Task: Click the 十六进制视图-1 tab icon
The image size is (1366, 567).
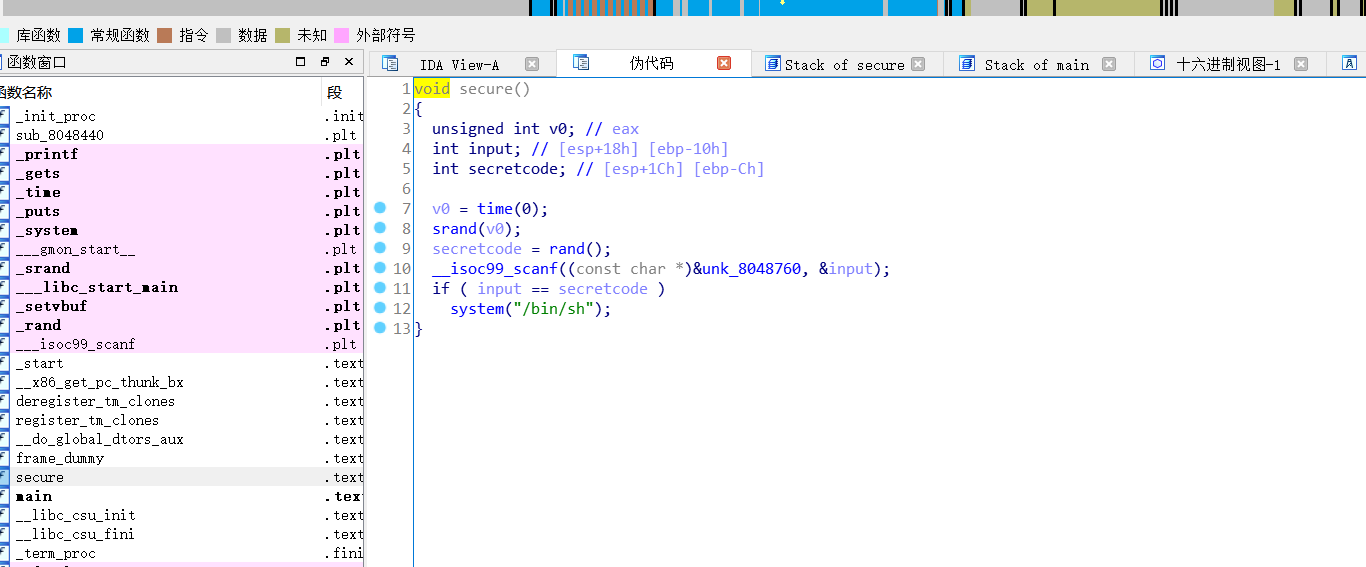Action: (x=1157, y=64)
